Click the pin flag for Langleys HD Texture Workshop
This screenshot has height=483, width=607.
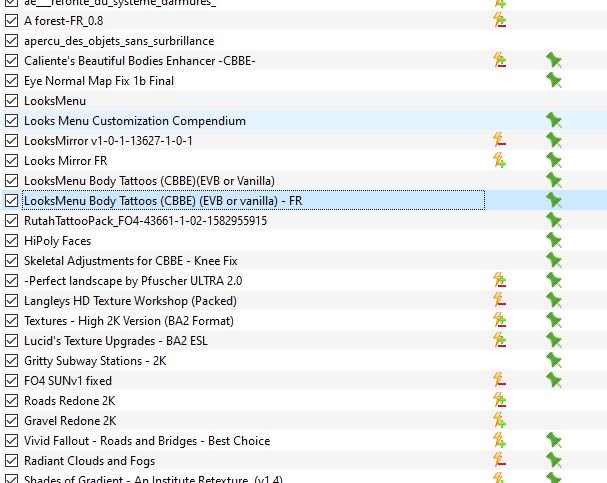point(554,300)
